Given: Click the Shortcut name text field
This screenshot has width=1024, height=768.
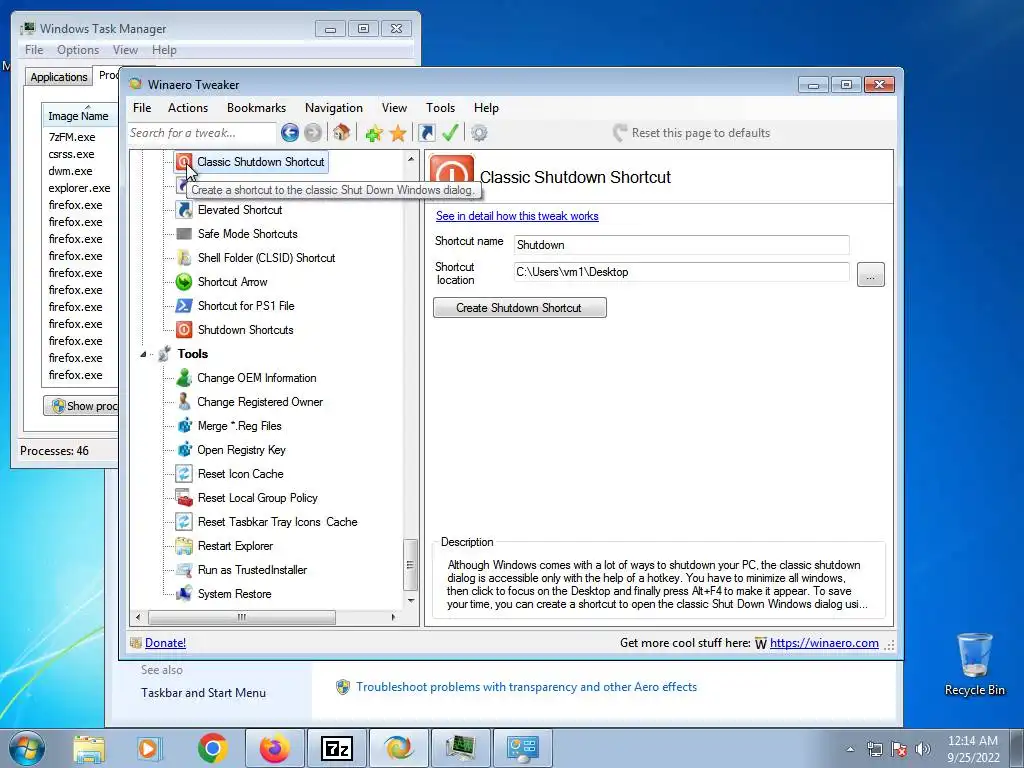Looking at the screenshot, I should point(681,245).
